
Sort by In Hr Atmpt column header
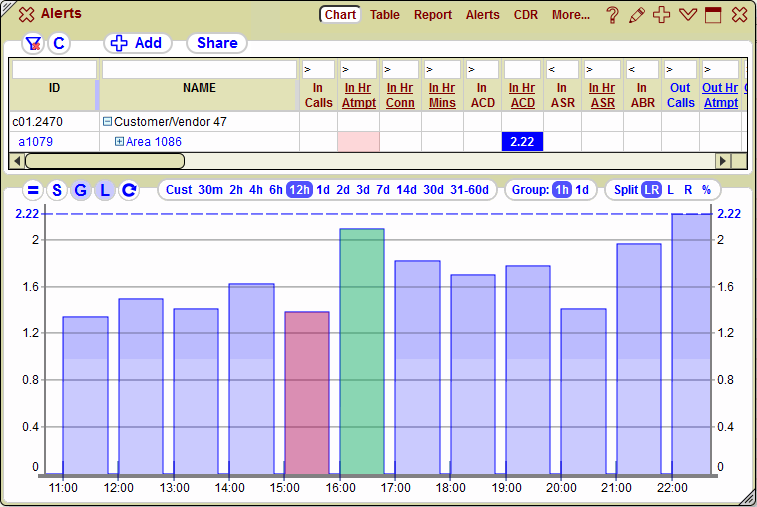(x=359, y=95)
